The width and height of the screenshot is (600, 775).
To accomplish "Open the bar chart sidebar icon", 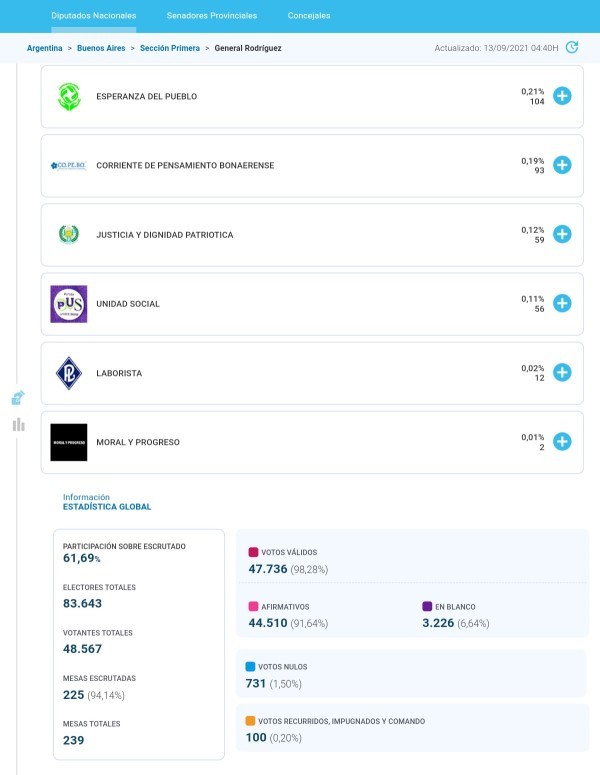I will point(18,425).
